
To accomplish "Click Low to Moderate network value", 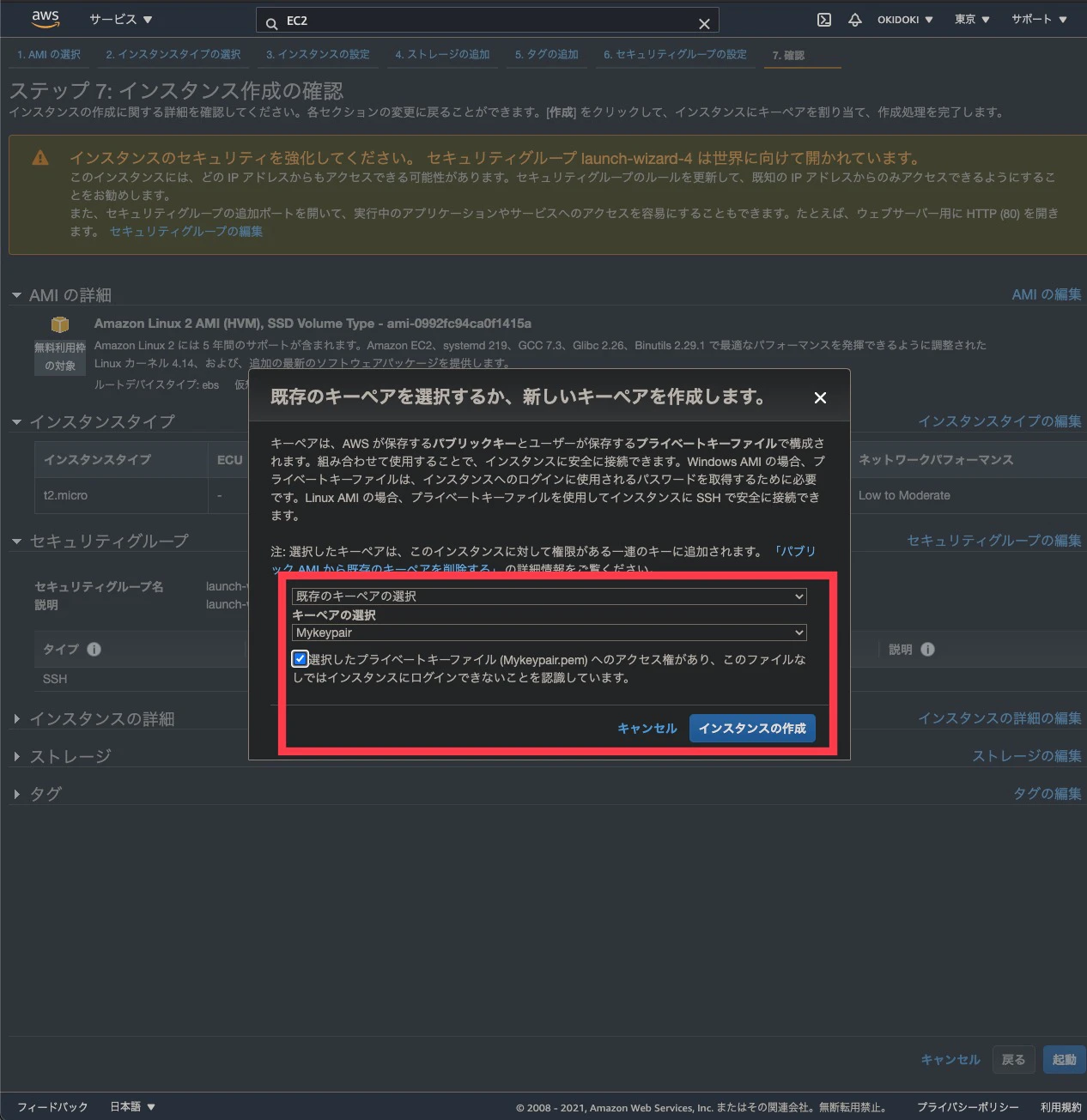I will coord(904,495).
